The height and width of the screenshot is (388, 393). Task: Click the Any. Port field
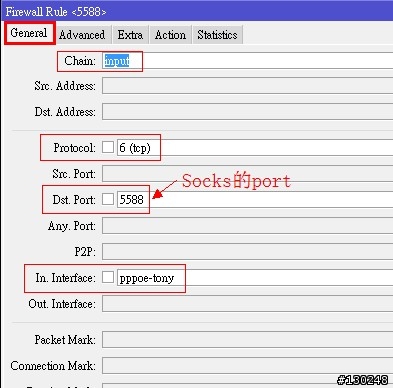click(x=247, y=226)
